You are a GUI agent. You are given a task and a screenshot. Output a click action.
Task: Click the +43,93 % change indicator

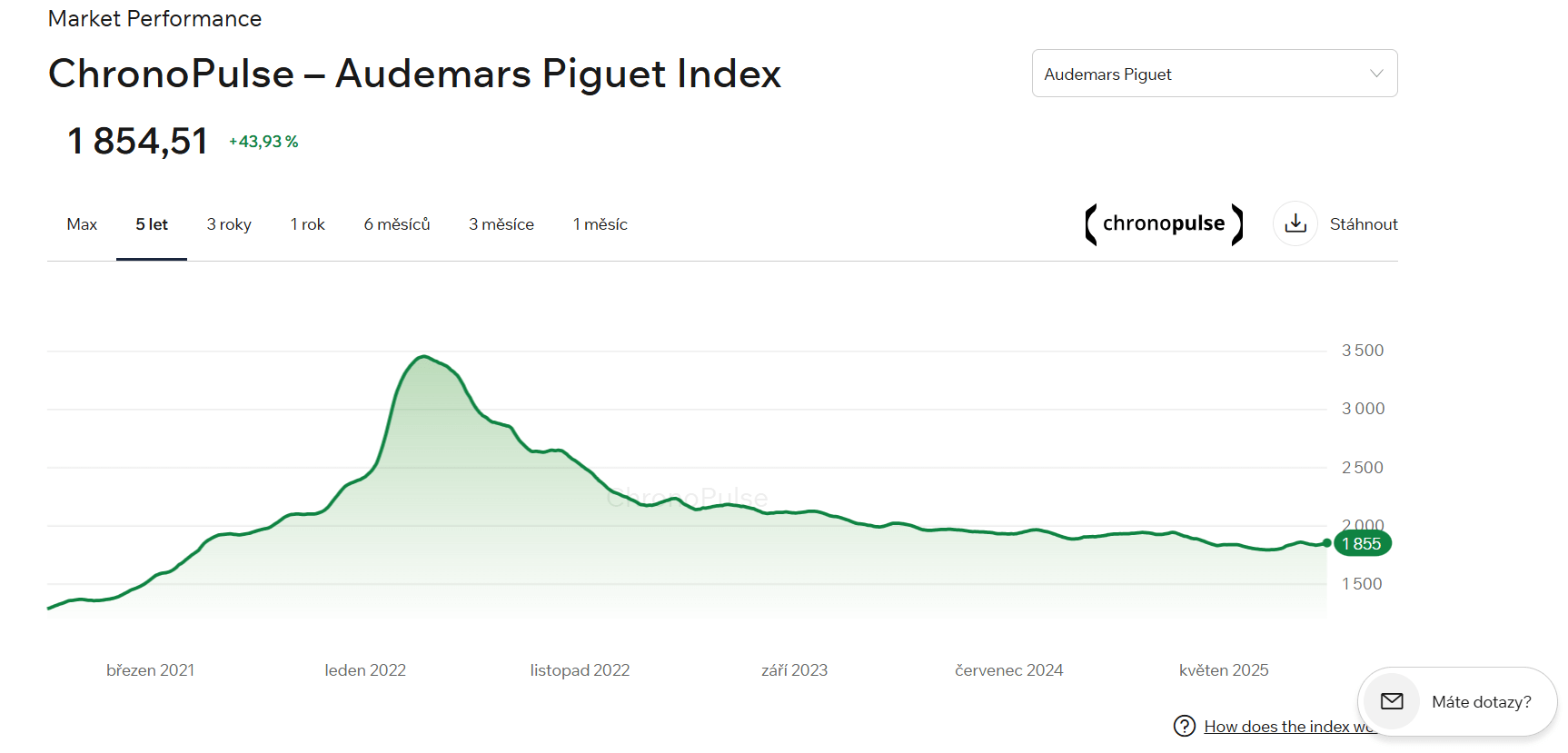click(x=263, y=142)
